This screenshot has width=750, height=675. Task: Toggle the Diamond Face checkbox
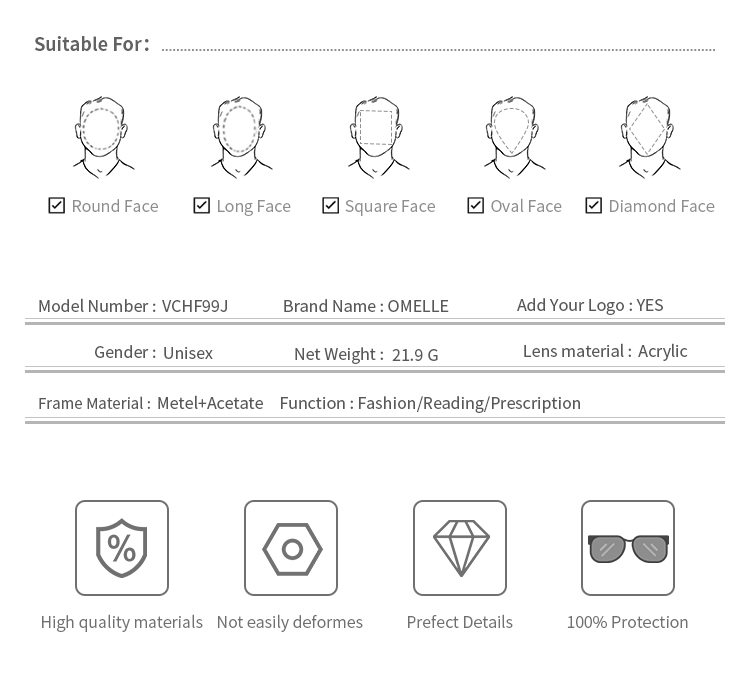(594, 205)
